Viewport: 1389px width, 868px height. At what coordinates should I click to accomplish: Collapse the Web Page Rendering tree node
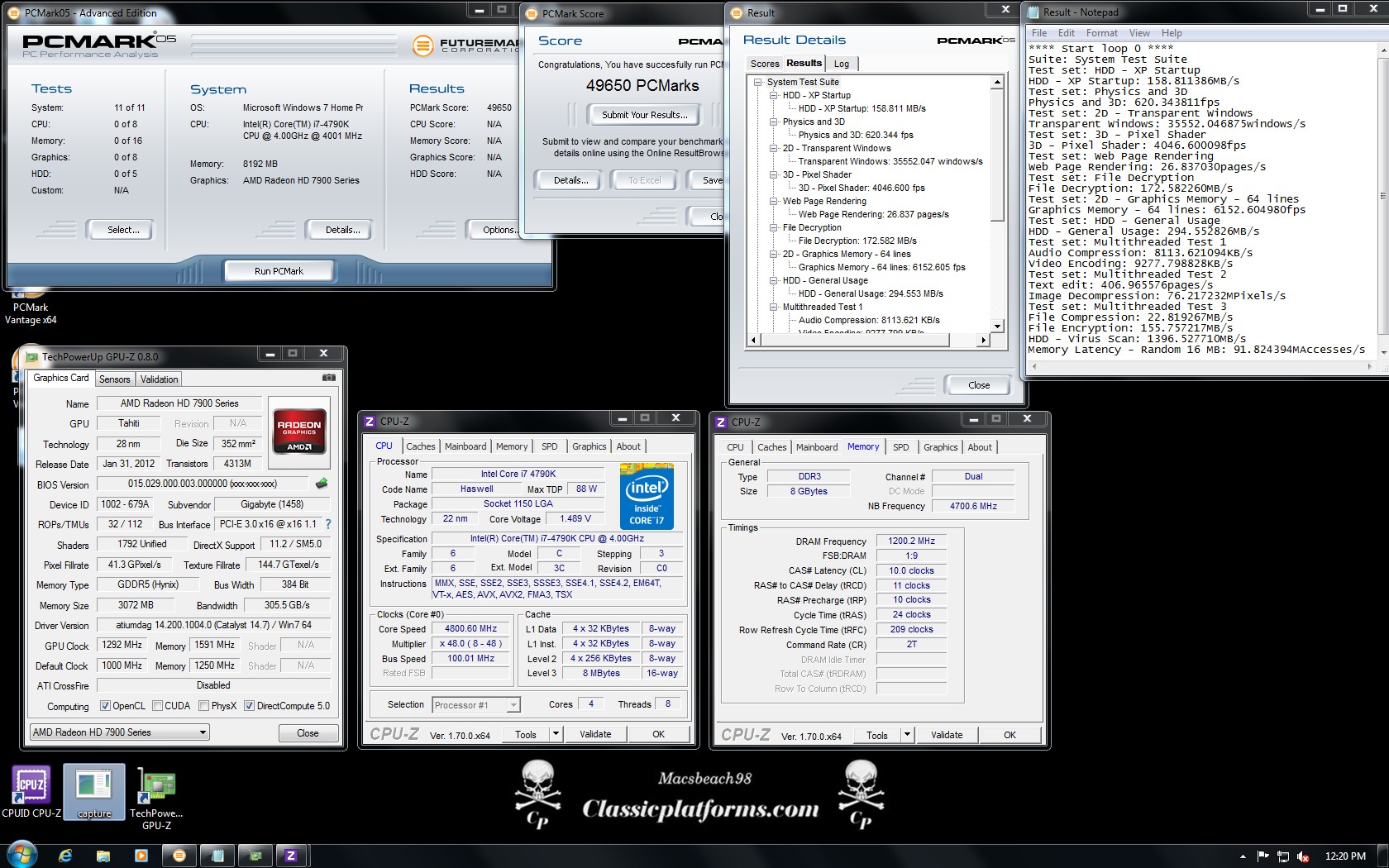click(x=774, y=201)
